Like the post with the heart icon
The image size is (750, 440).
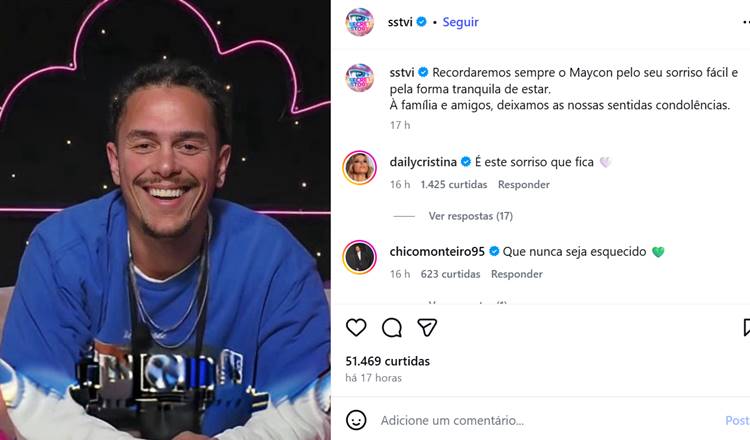(x=356, y=328)
